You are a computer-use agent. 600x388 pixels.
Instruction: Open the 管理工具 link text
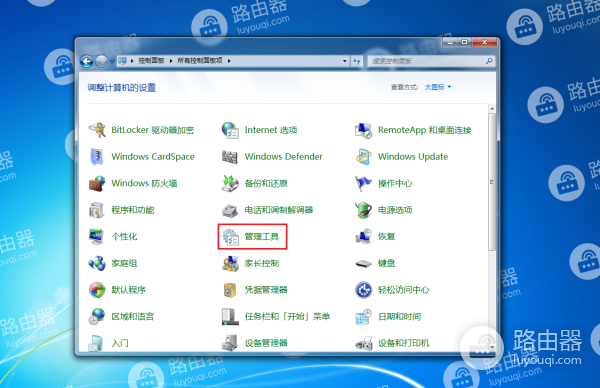tap(262, 237)
